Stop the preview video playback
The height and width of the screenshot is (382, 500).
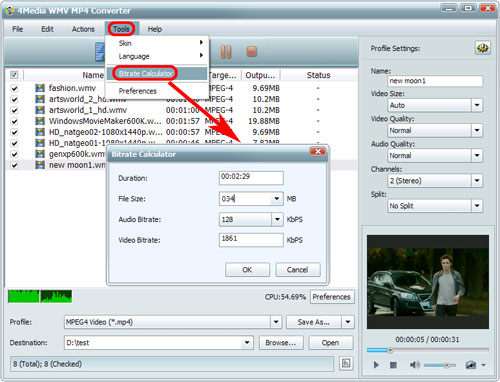click(393, 365)
